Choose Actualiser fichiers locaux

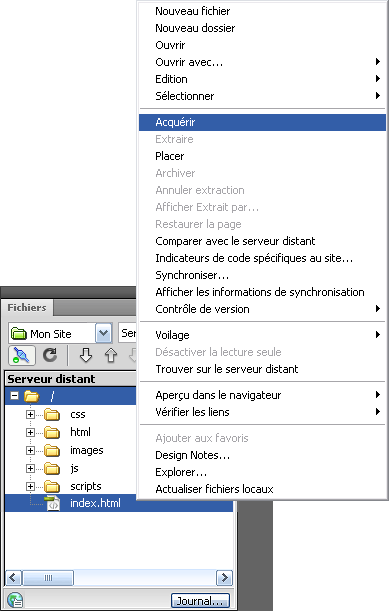pyautogui.click(x=263, y=489)
